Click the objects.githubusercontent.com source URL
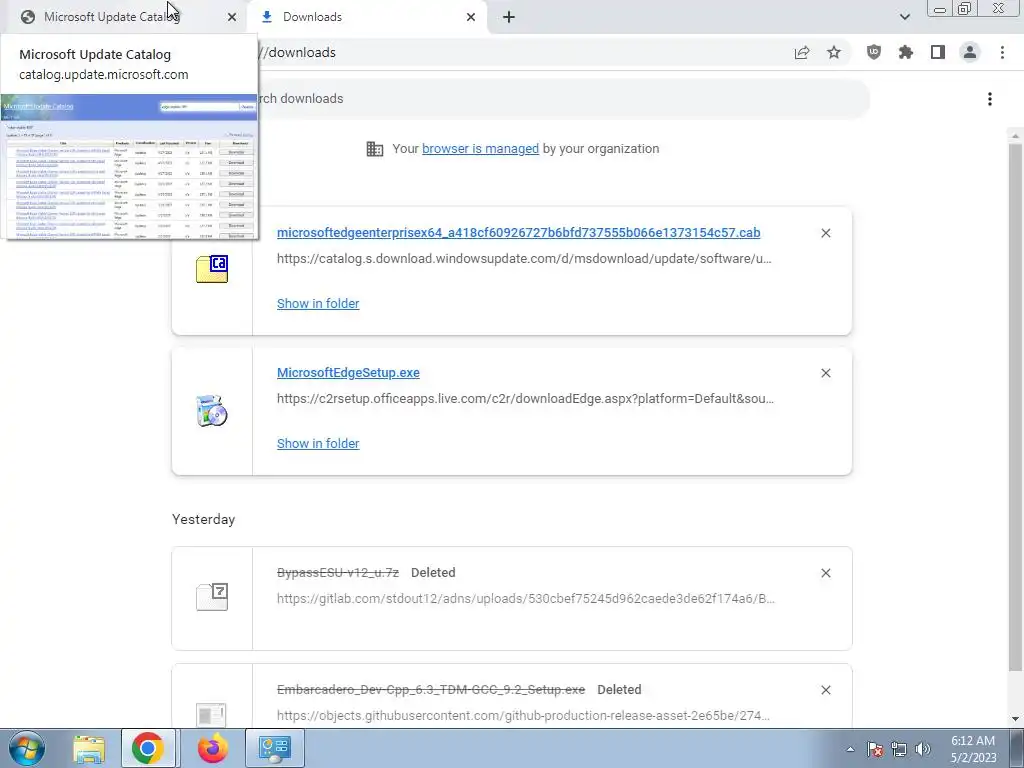The width and height of the screenshot is (1024, 768). pyautogui.click(x=523, y=715)
